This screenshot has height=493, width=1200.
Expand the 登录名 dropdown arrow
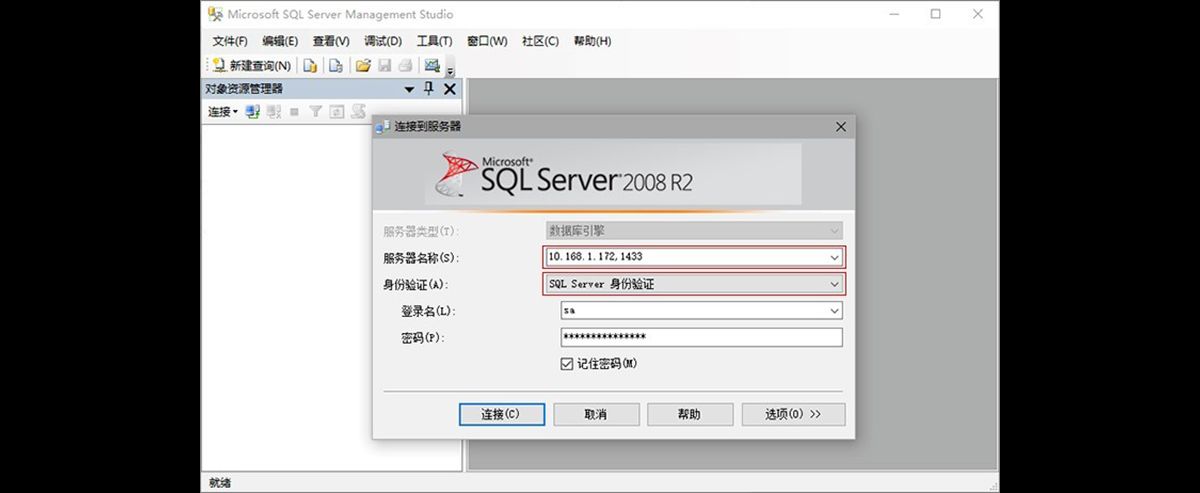(x=834, y=311)
